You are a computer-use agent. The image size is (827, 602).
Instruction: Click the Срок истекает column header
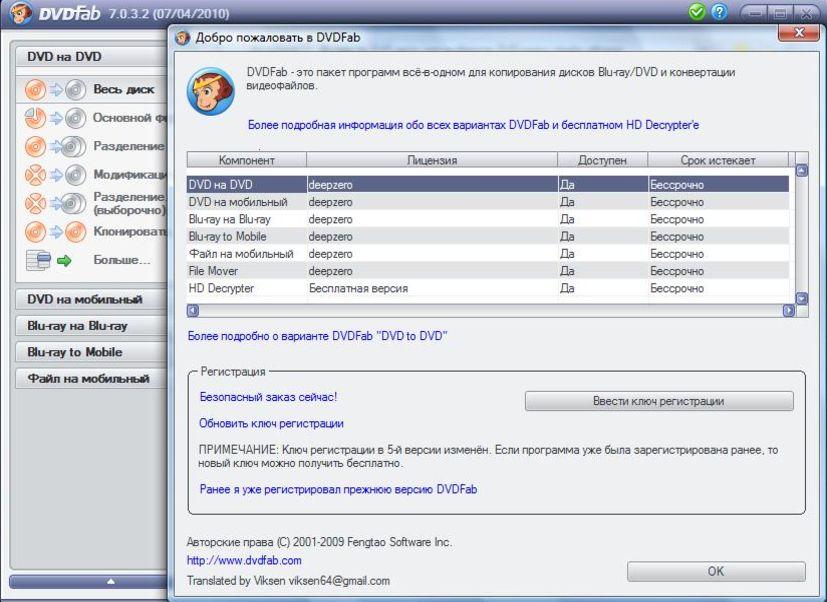[717, 160]
